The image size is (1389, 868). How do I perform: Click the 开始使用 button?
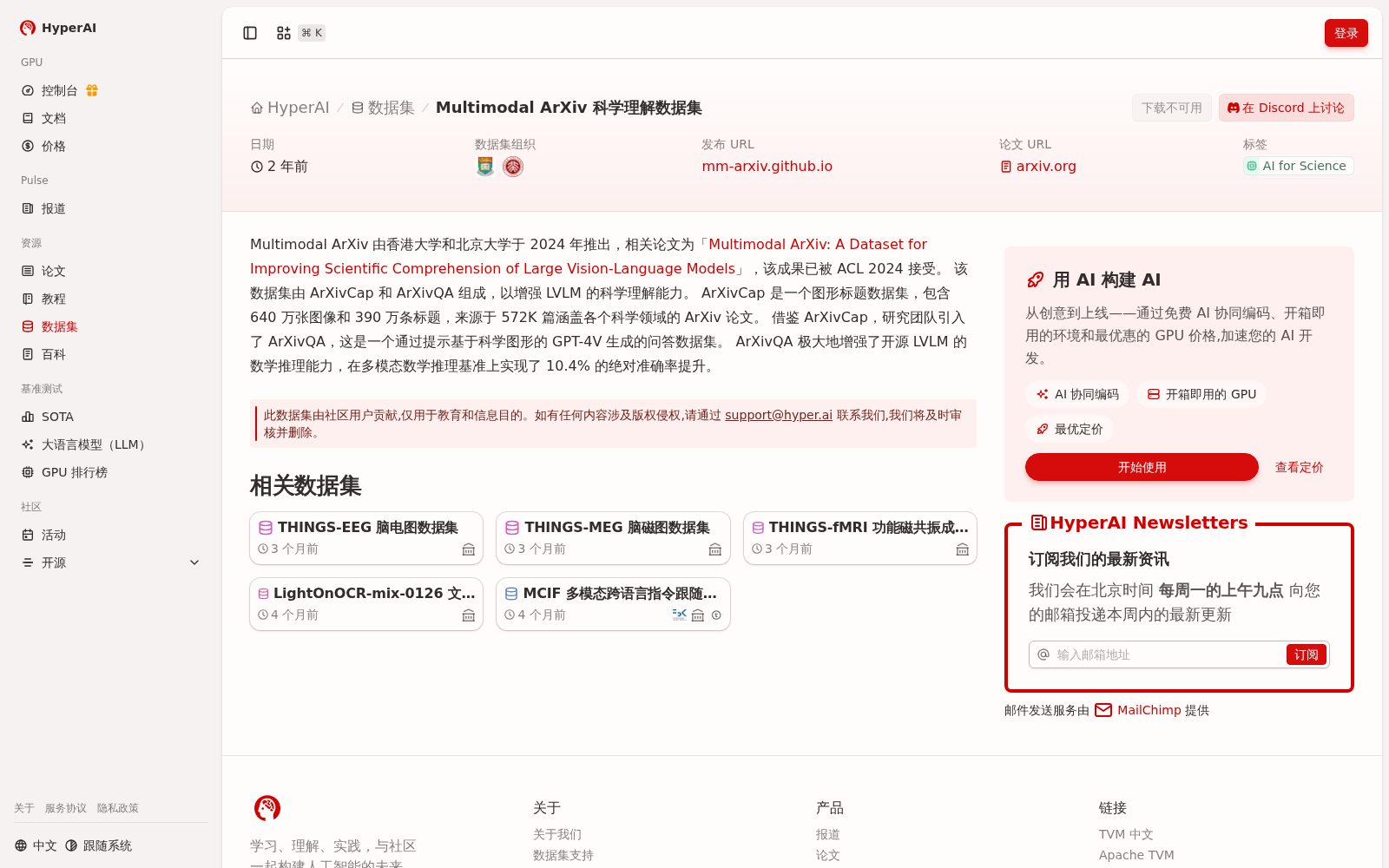(1142, 467)
